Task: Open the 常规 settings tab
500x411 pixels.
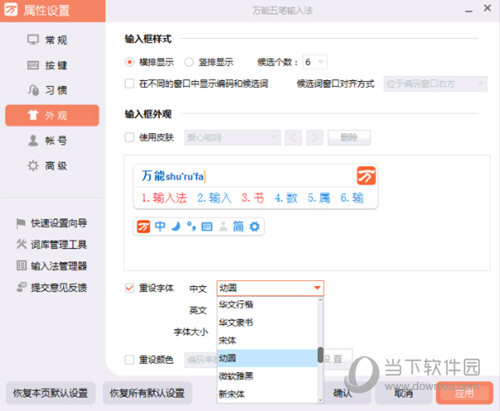Action: point(52,40)
